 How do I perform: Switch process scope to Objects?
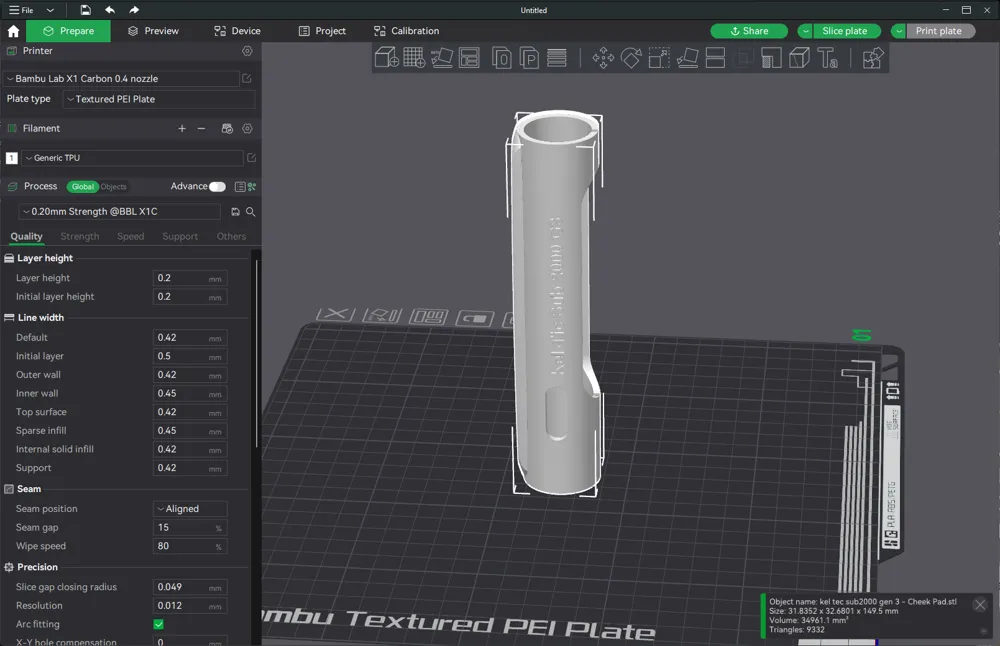click(x=114, y=187)
